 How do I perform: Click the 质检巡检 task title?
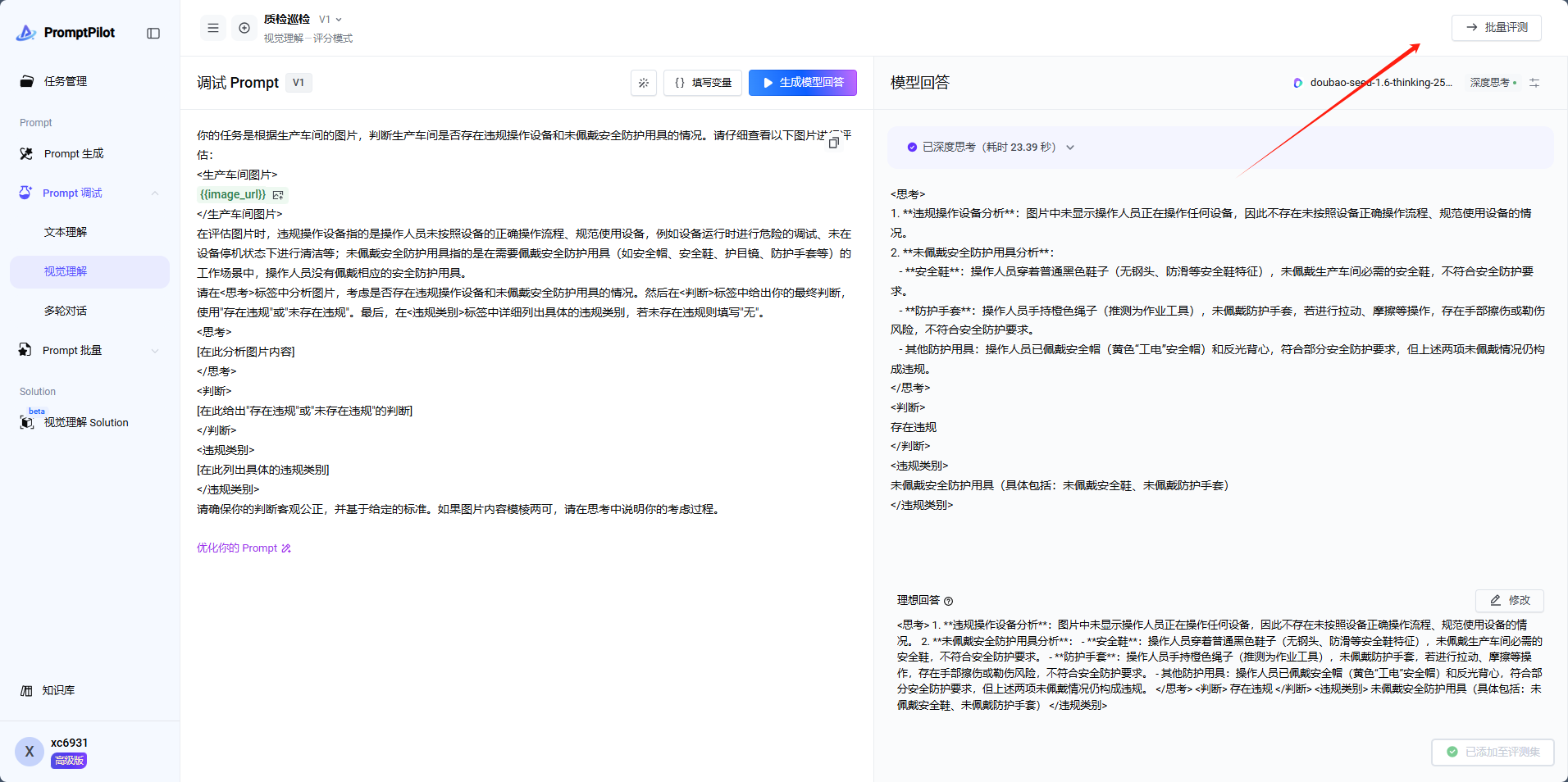(x=287, y=19)
